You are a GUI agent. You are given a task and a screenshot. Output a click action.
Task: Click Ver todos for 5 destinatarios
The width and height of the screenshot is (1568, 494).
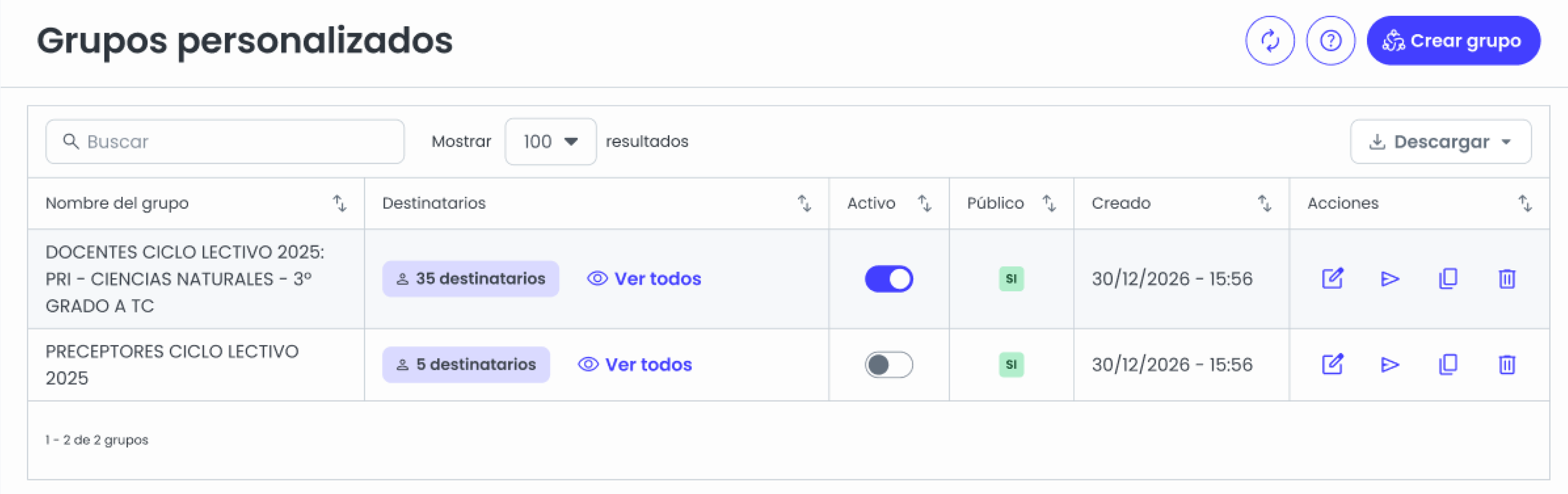pyautogui.click(x=635, y=365)
